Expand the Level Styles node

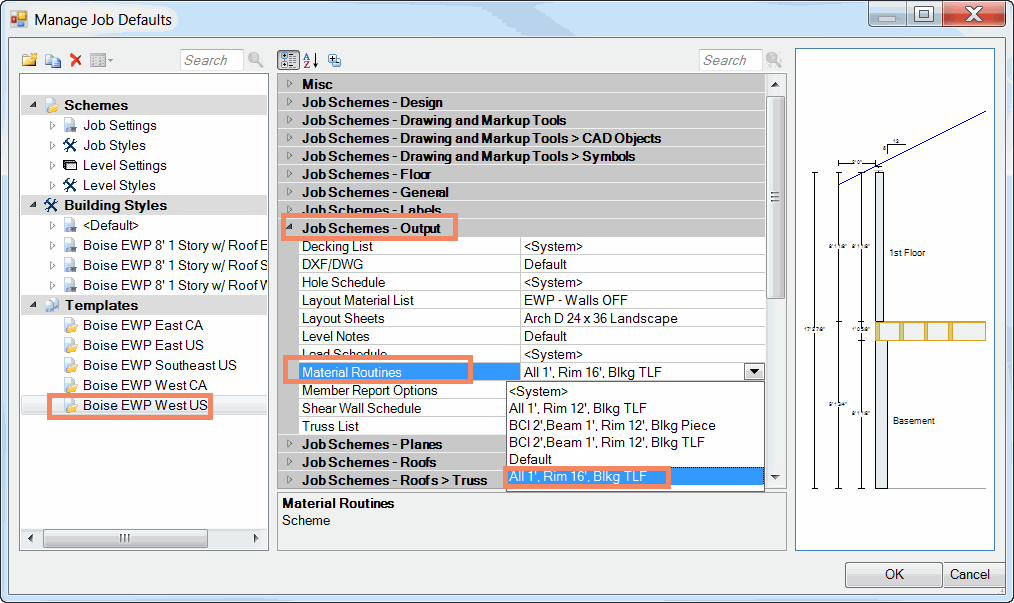point(52,186)
